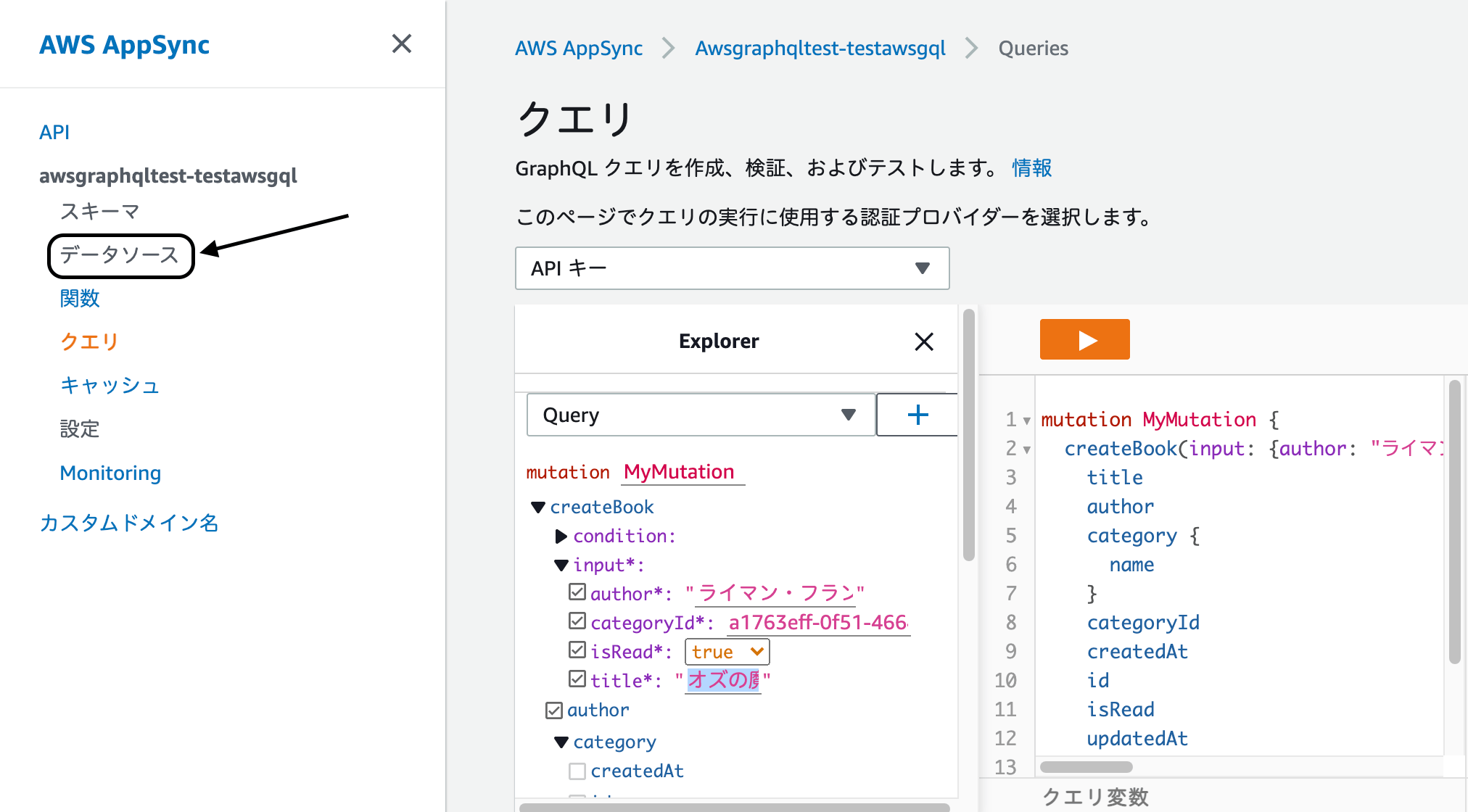This screenshot has height=812, width=1468.
Task: Check the createdAt field checkbox
Action: [x=577, y=771]
